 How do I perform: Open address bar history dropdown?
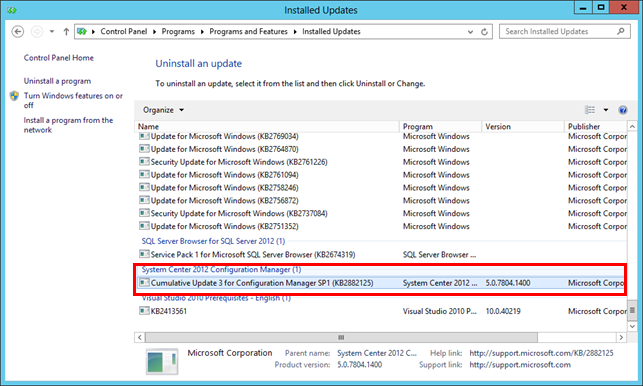point(470,32)
